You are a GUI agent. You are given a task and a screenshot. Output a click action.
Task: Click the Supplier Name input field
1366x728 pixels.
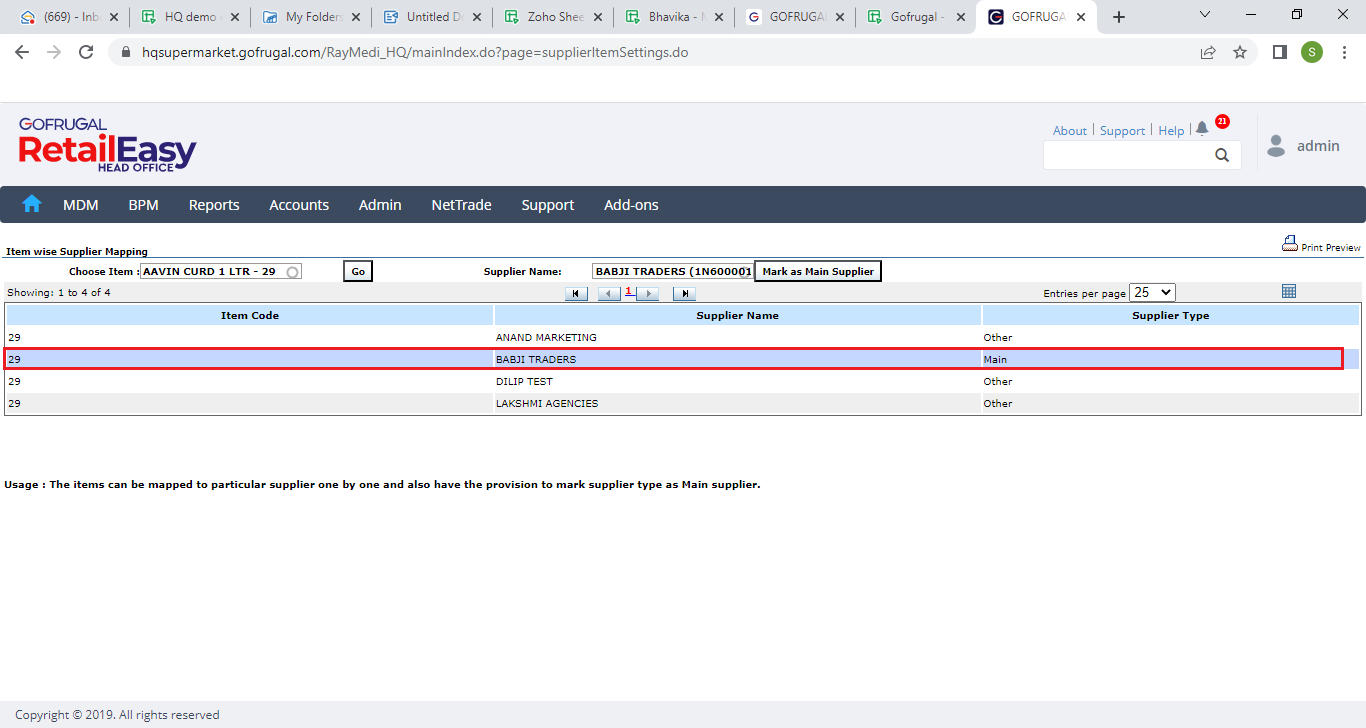point(672,271)
